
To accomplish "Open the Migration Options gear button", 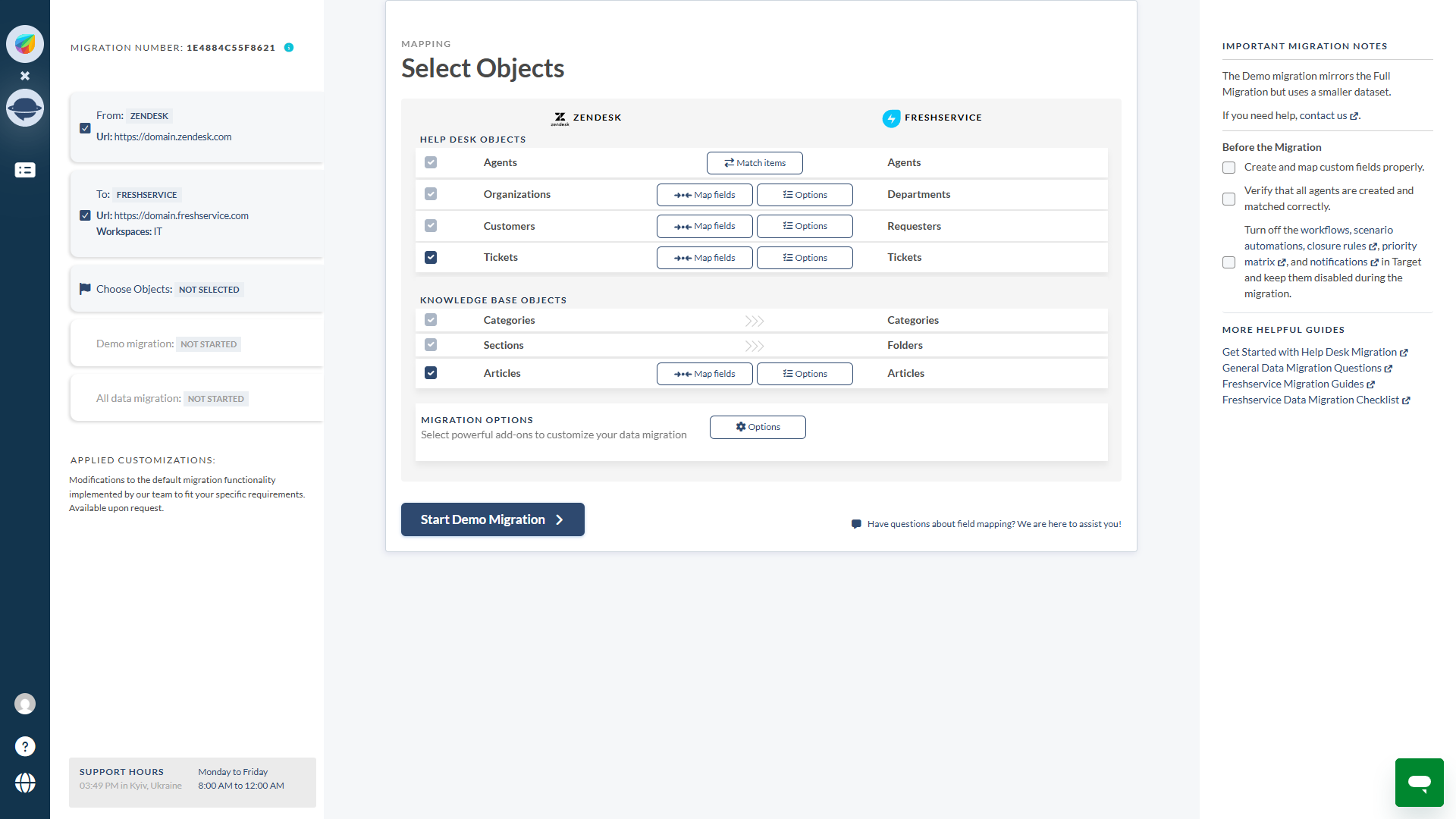I will click(x=758, y=427).
